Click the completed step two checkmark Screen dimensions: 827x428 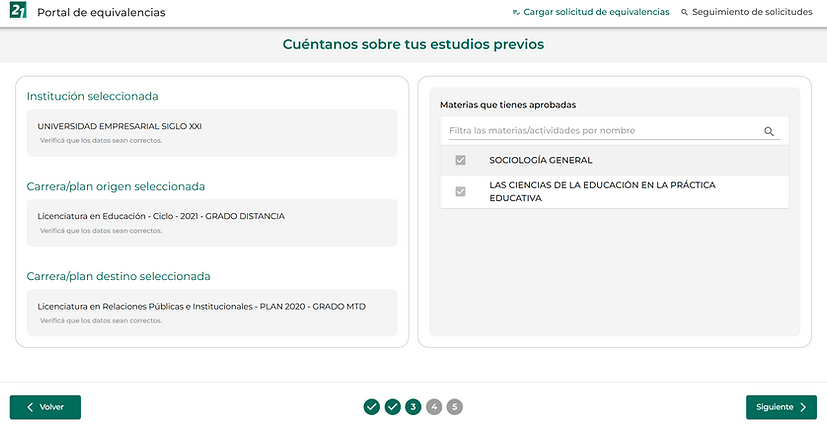[x=392, y=407]
